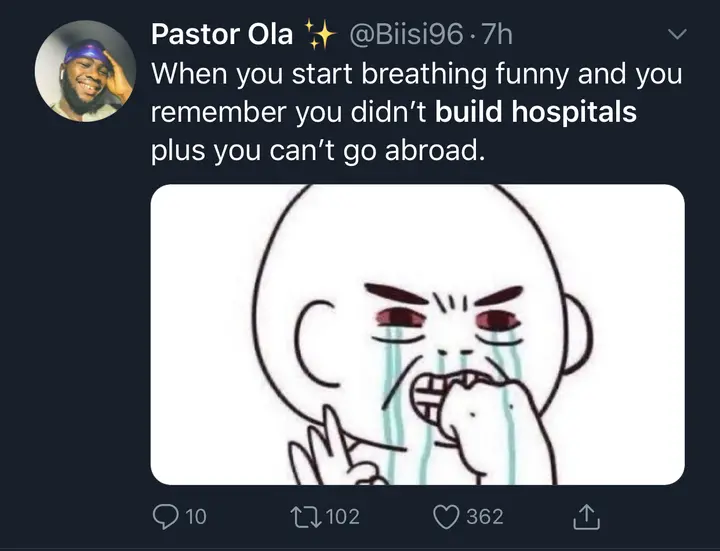Click the cartoon's red crying eyes
The image size is (720, 551).
449,319
